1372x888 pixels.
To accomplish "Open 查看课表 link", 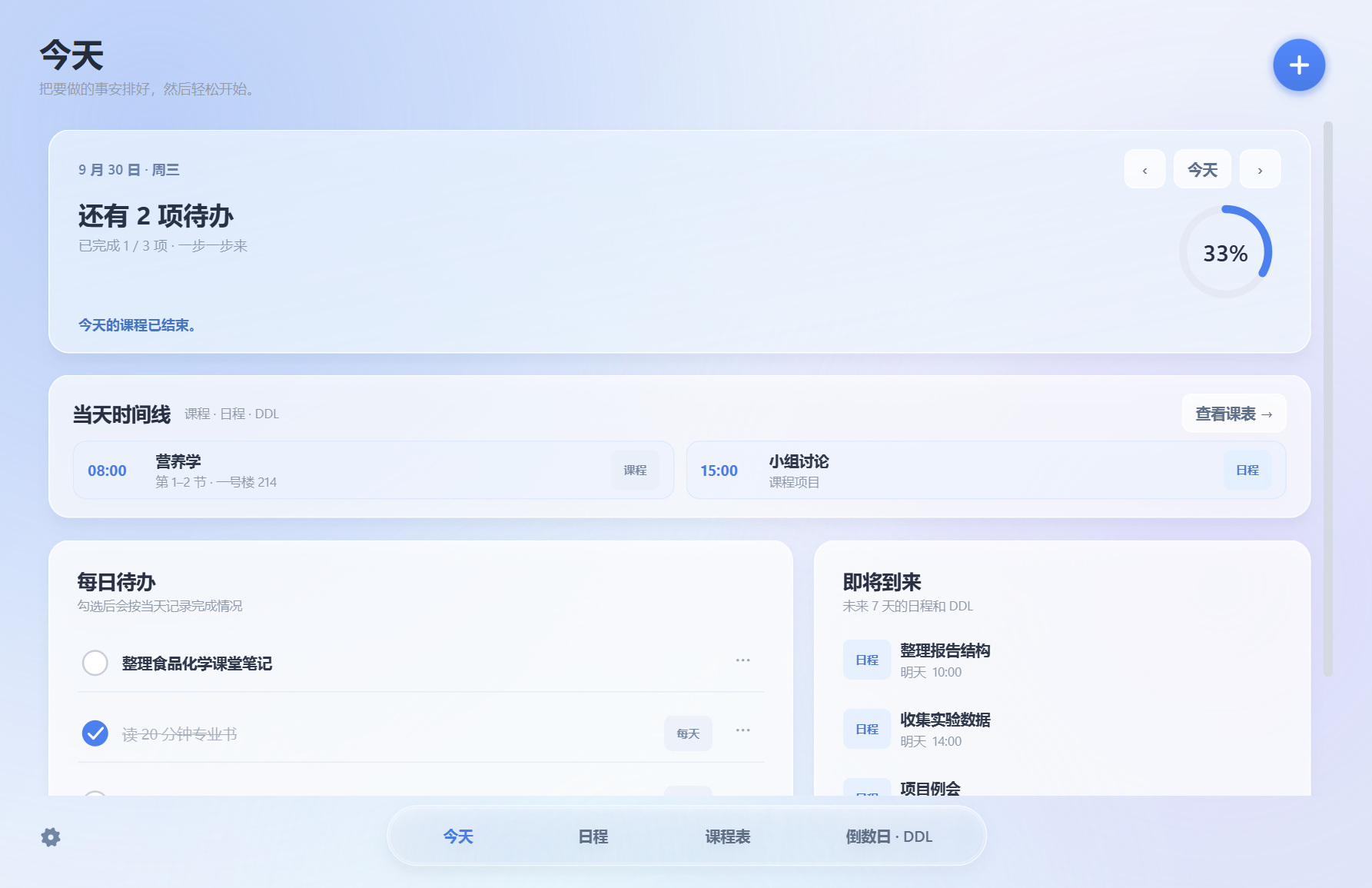I will 1234,414.
